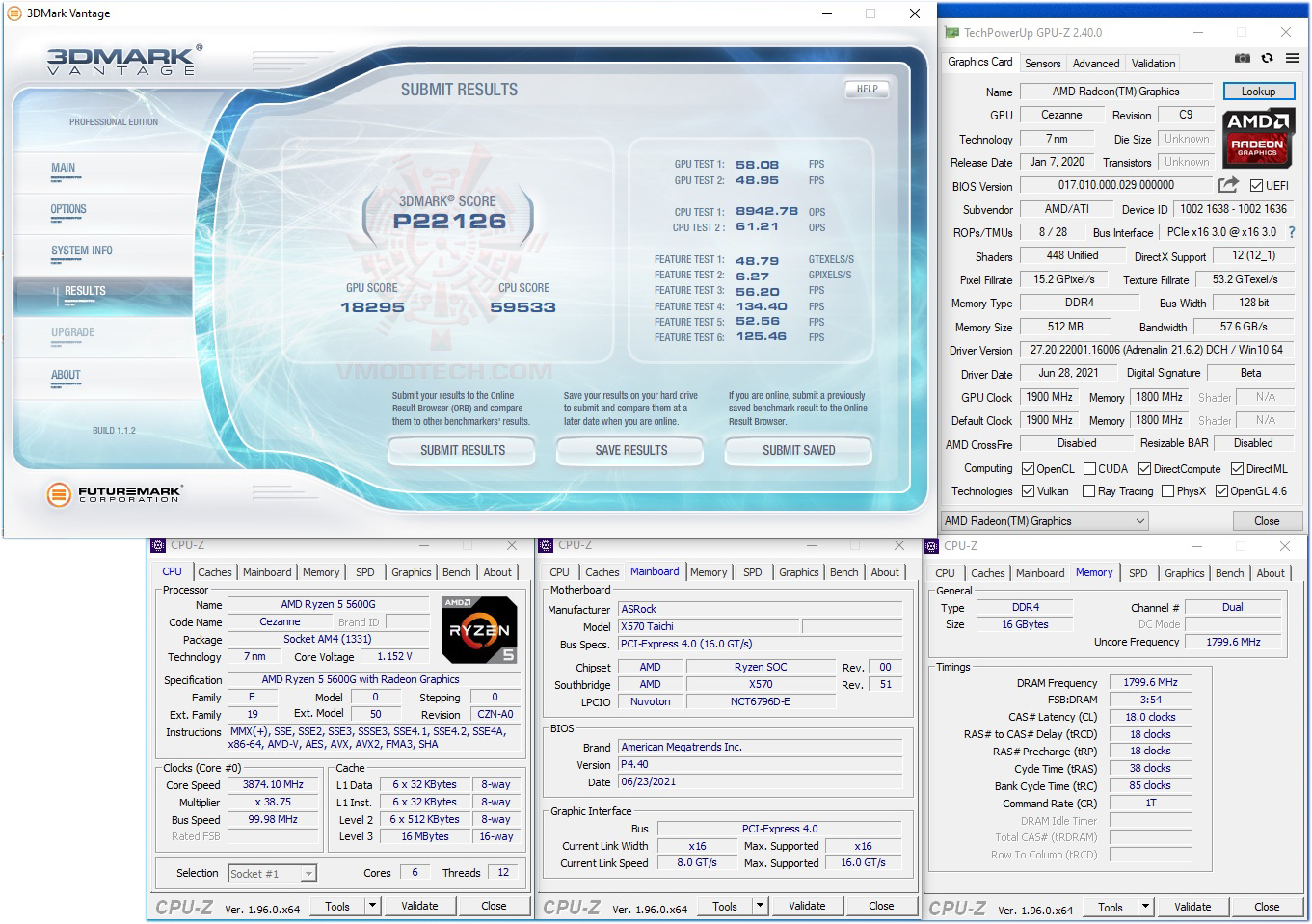This screenshot has height=924, width=1312.
Task: Click the 3DMark score P22126
Action: [x=449, y=221]
